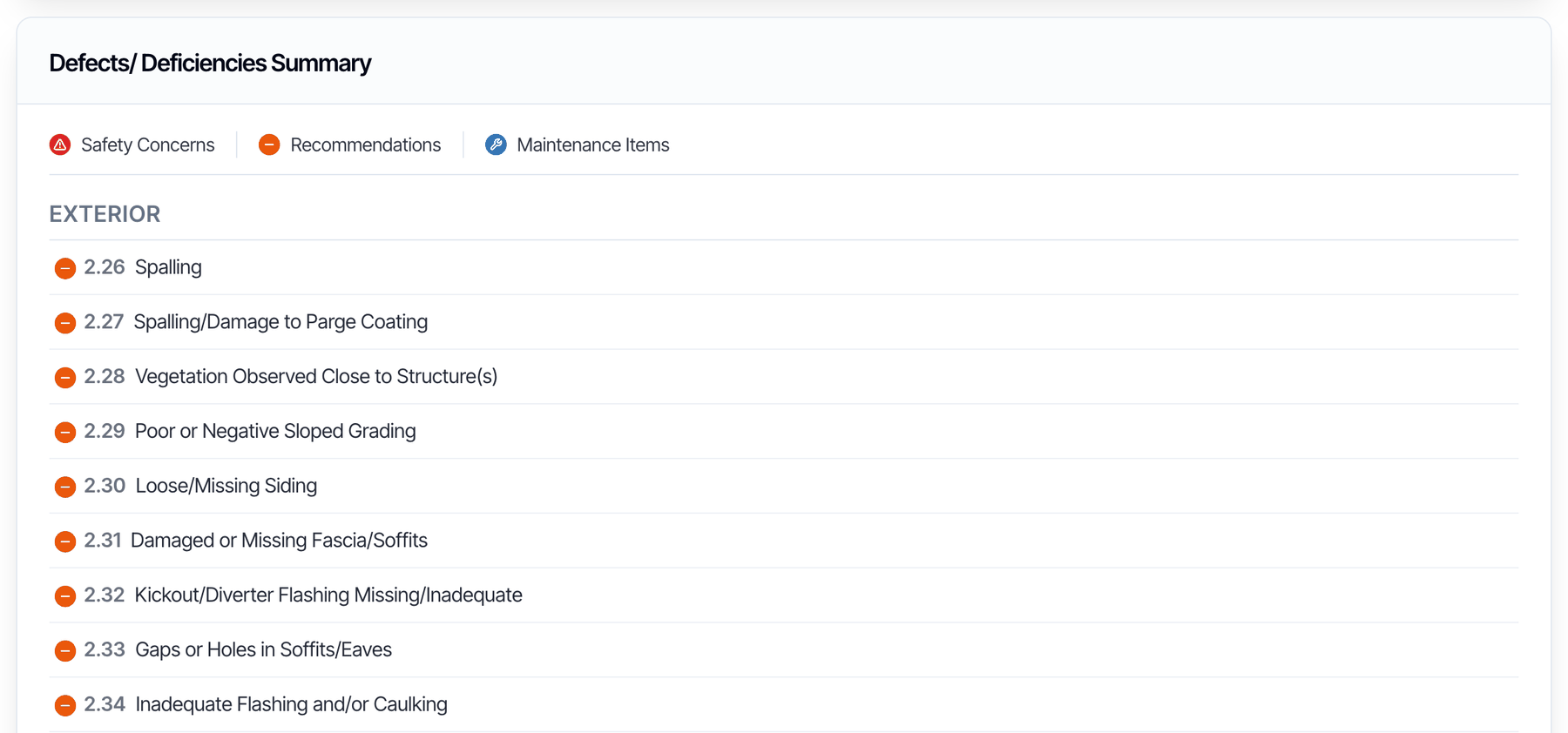
Task: Select the Maintenance Items legend label
Action: point(593,145)
